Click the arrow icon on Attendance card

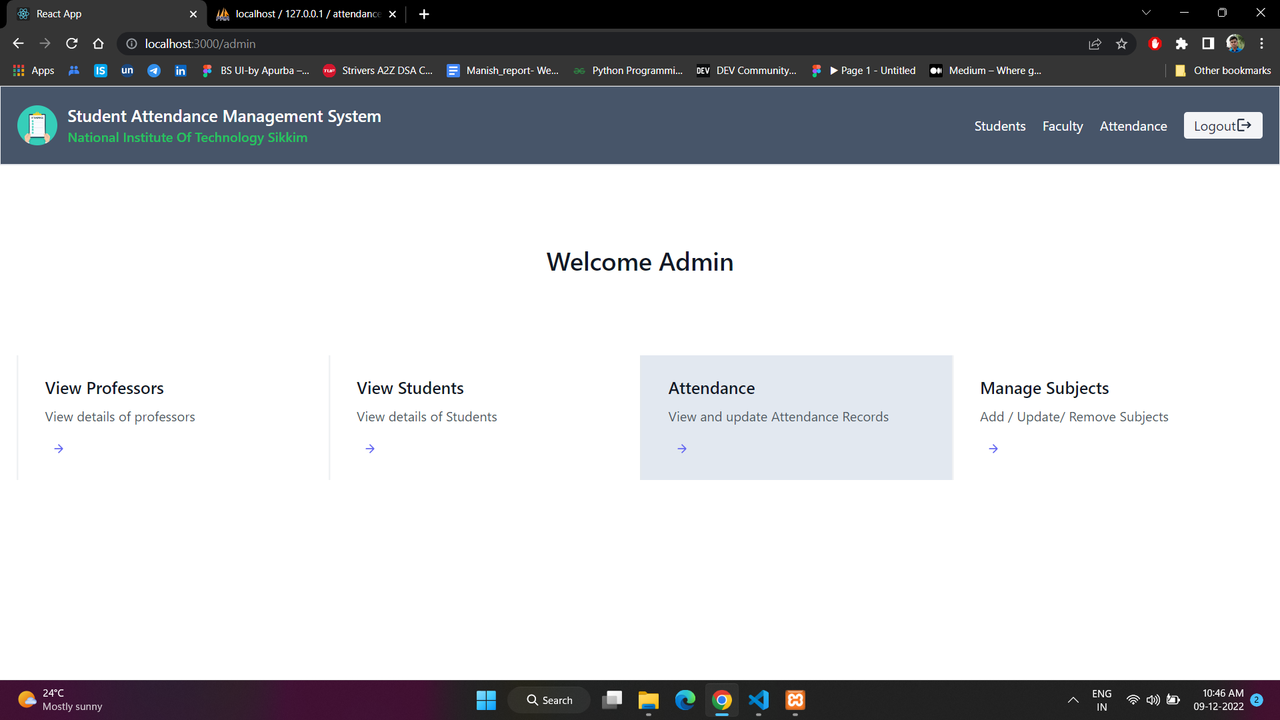(681, 448)
